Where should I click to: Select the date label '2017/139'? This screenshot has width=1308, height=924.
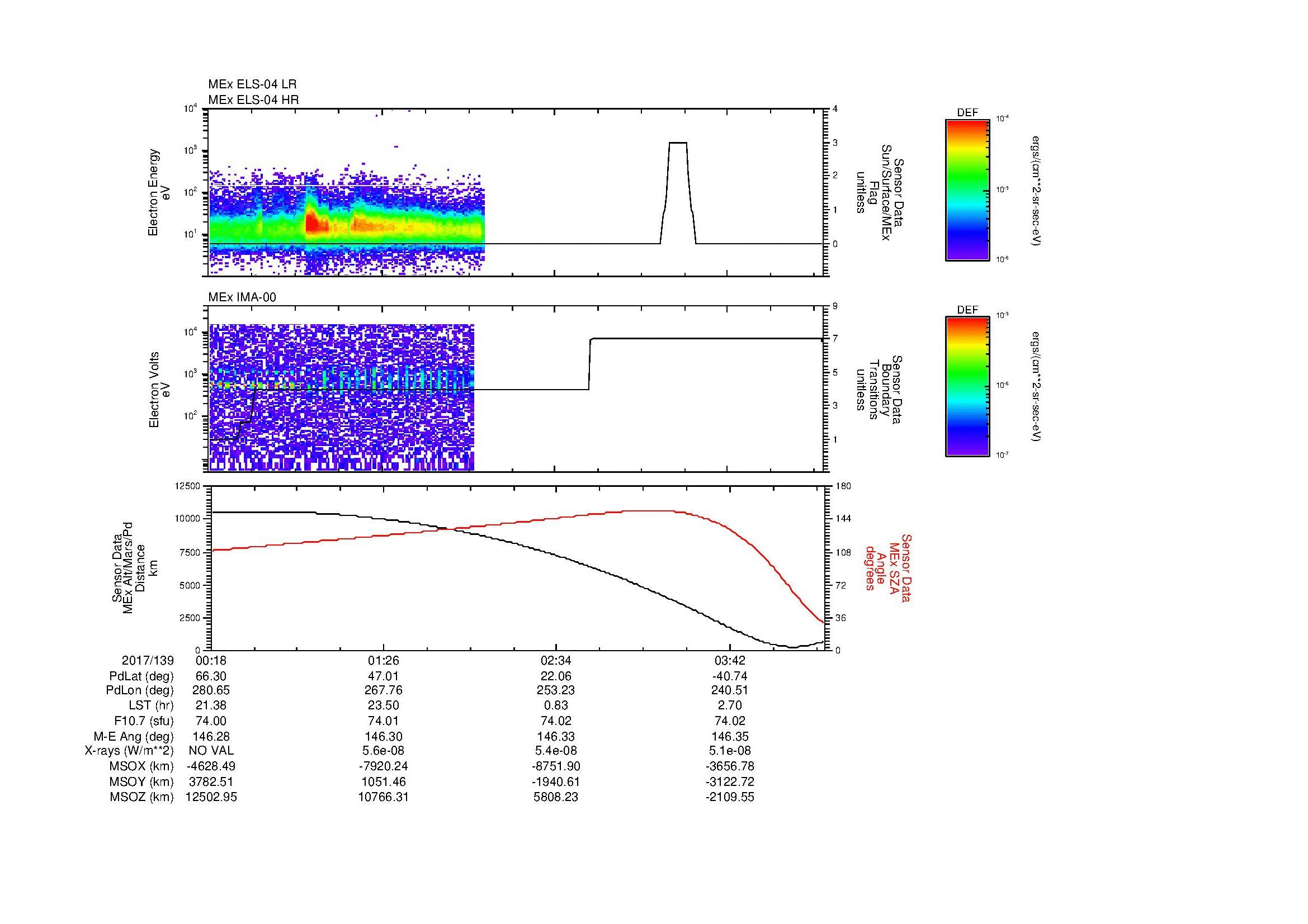point(148,660)
